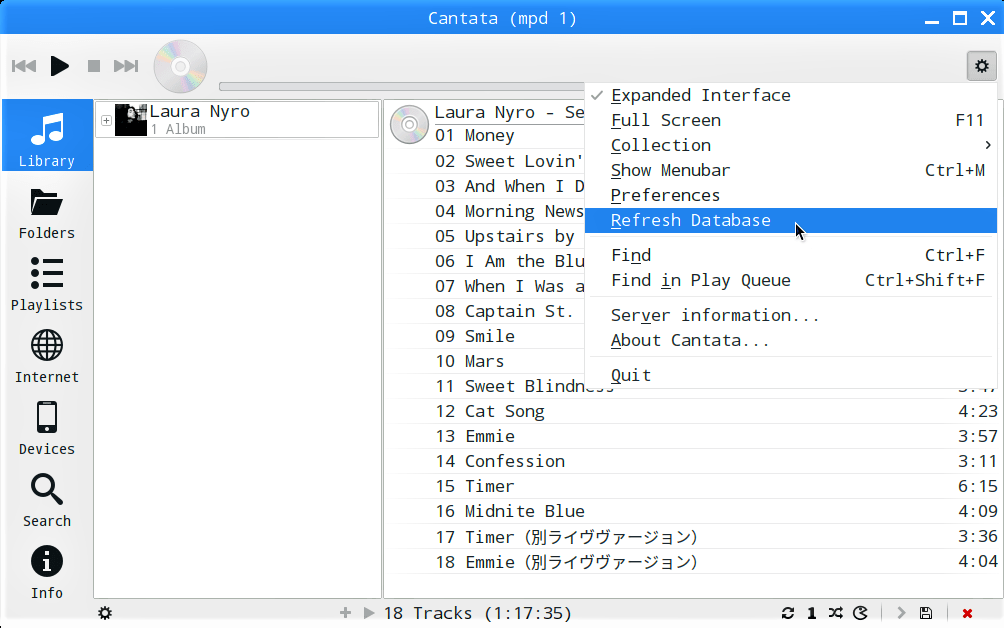Click the Laura Nyro album thumbnail
Screen dimensions: 1004x628
coord(131,120)
